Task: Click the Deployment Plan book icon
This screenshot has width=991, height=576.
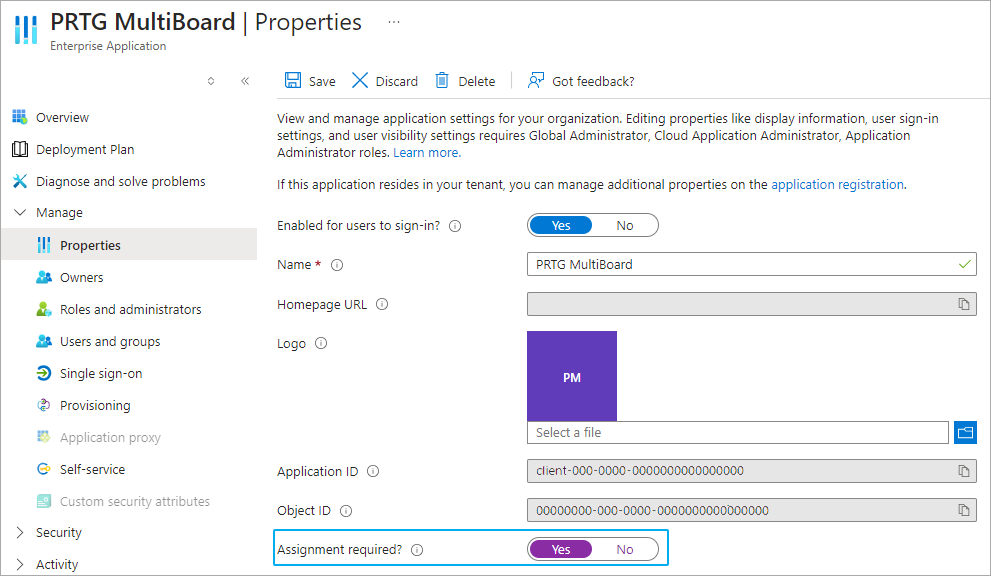Action: coord(20,149)
